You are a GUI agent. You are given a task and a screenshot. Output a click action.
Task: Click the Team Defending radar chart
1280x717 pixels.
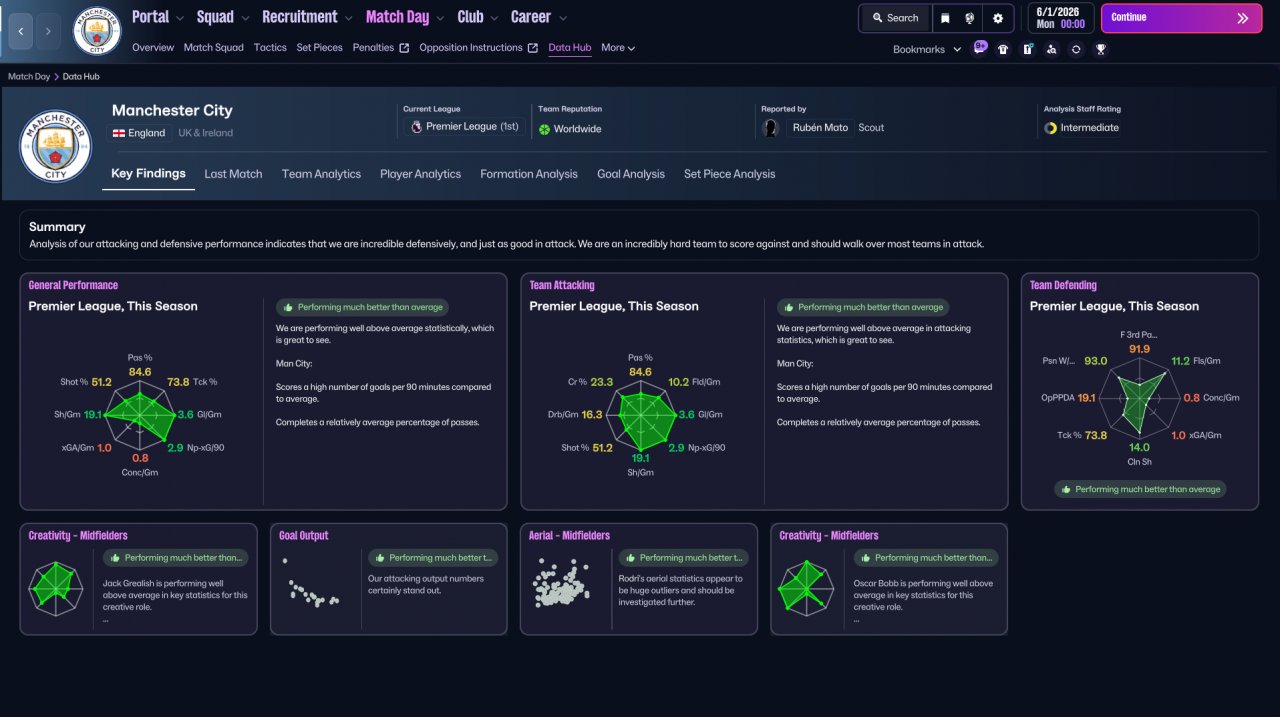click(1139, 399)
